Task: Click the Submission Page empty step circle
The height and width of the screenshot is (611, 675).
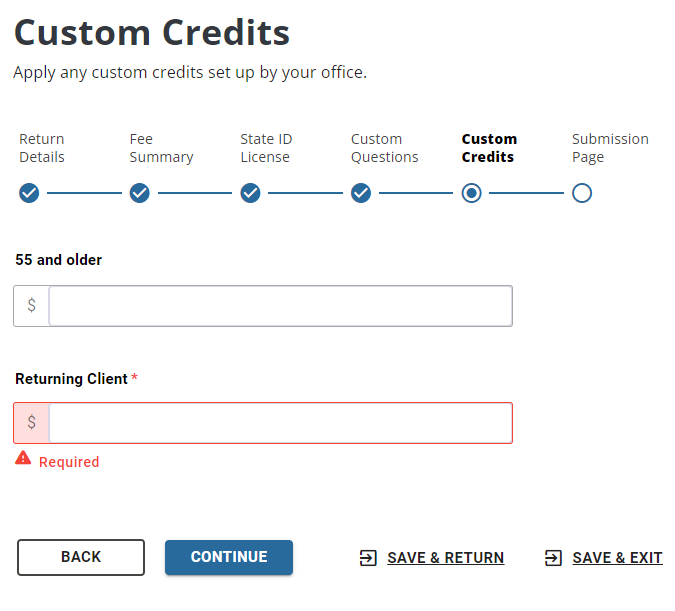Action: pos(582,193)
